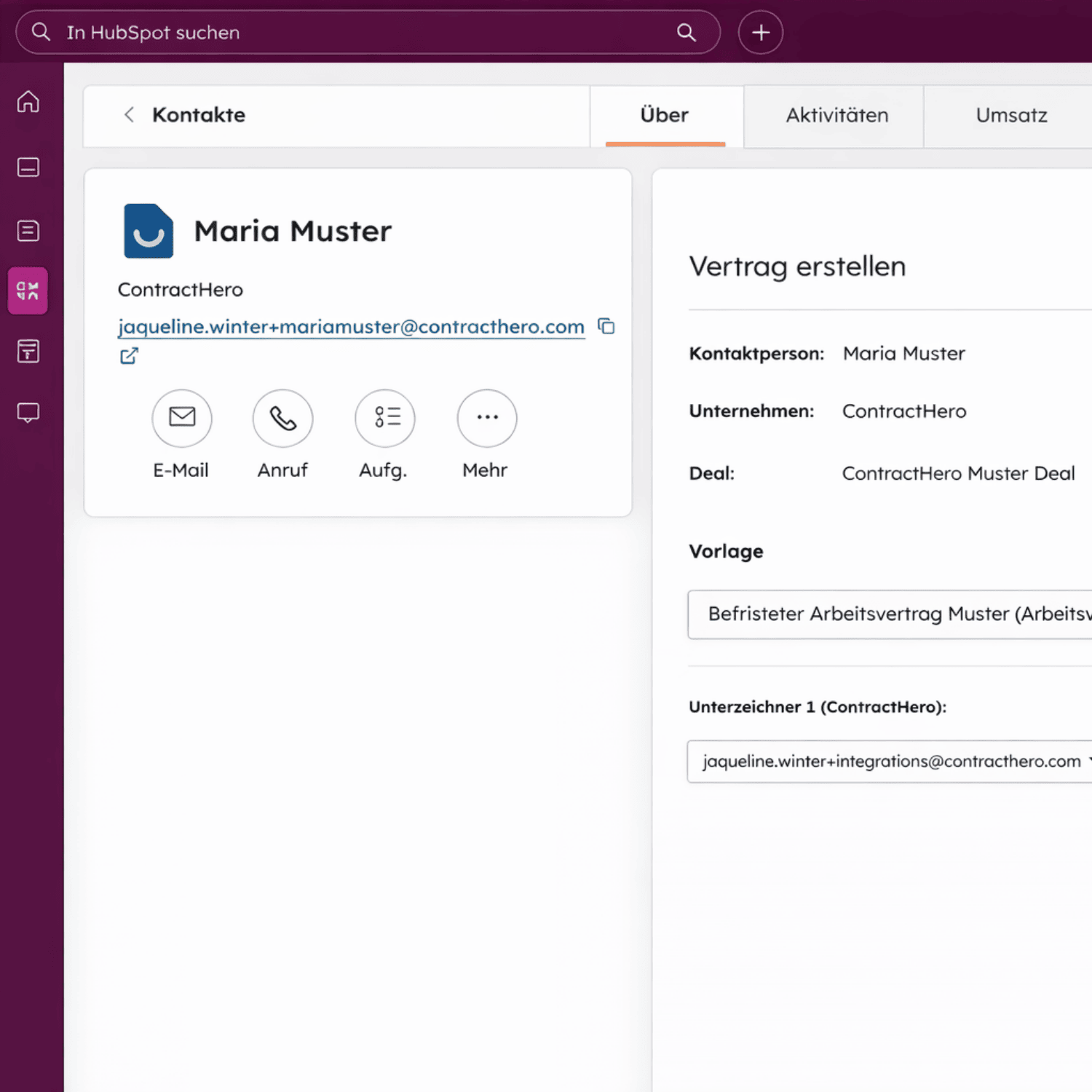Submit search with right magnifier icon
The width and height of the screenshot is (1092, 1092).
[x=687, y=32]
